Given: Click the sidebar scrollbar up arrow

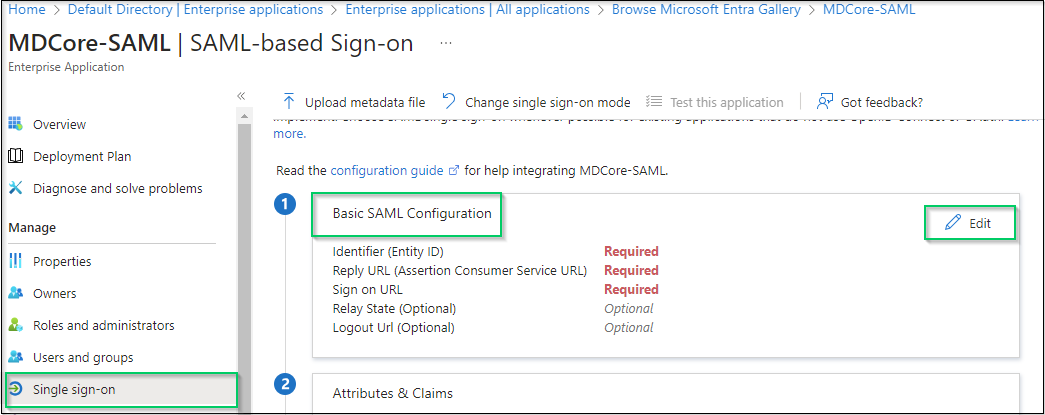Looking at the screenshot, I should tap(244, 116).
